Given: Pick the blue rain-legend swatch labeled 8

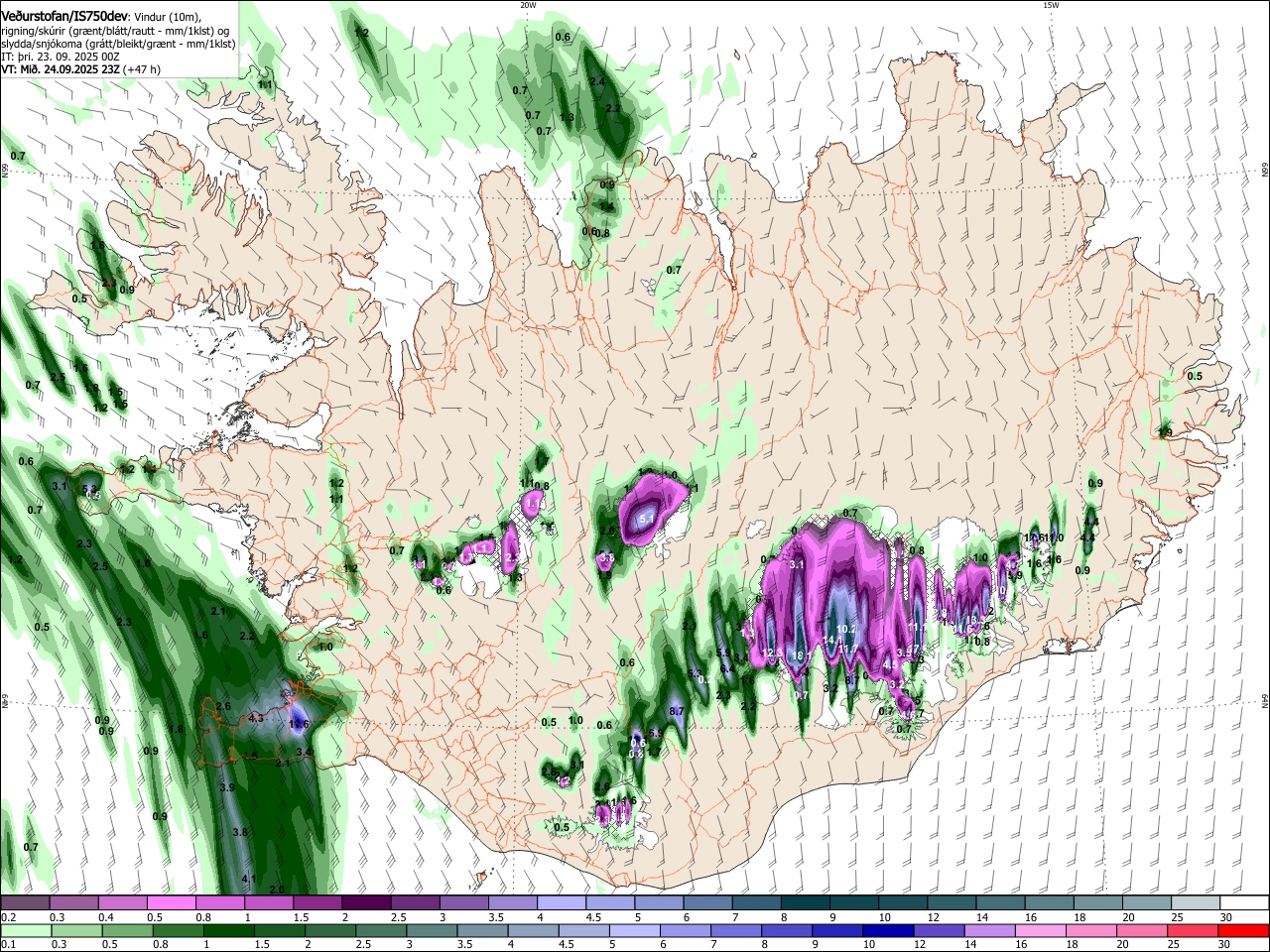Looking at the screenshot, I should coord(785,931).
